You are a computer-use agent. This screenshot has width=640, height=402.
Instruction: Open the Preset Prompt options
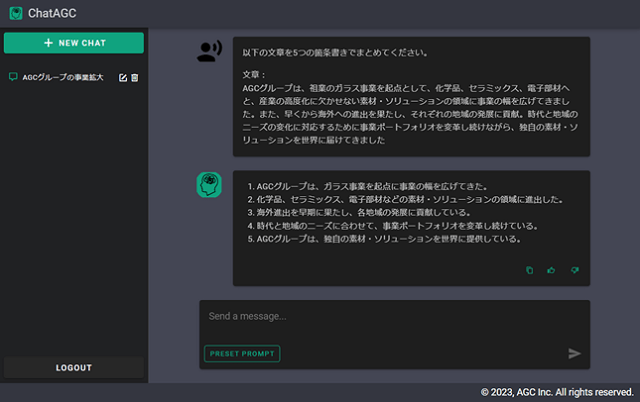[x=242, y=353]
